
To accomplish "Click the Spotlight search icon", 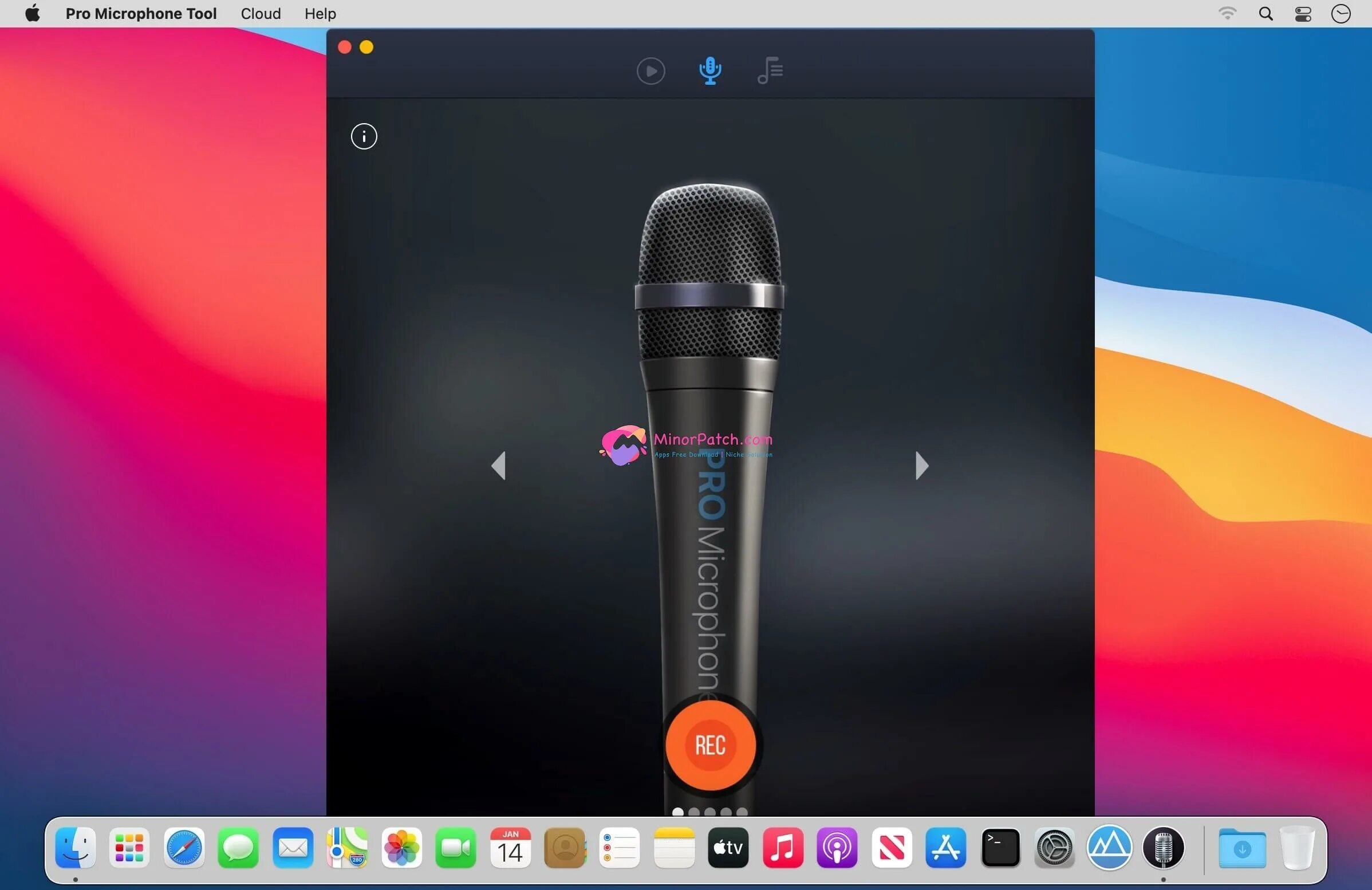I will click(1265, 13).
